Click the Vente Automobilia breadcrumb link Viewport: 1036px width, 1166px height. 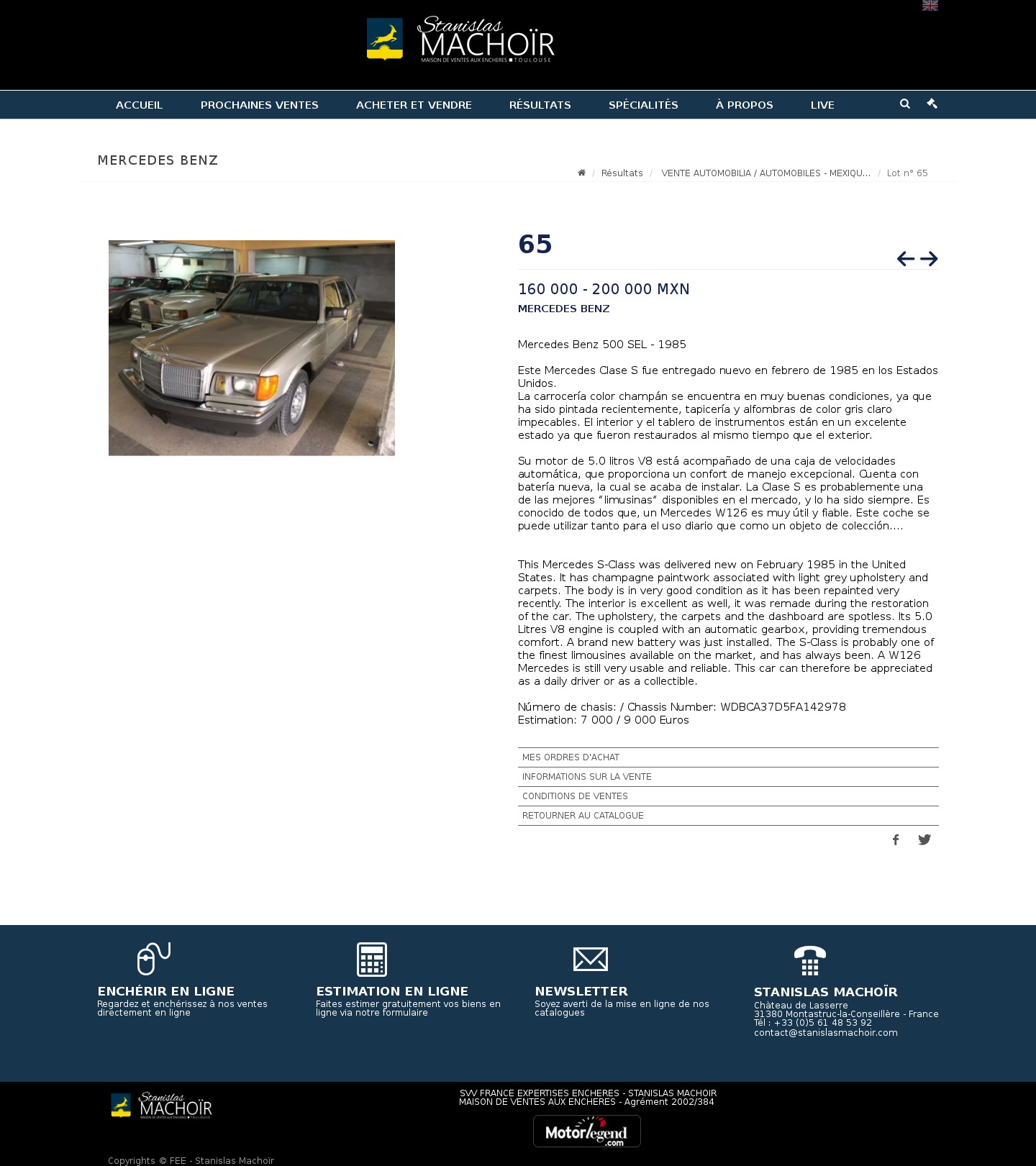[x=765, y=173]
